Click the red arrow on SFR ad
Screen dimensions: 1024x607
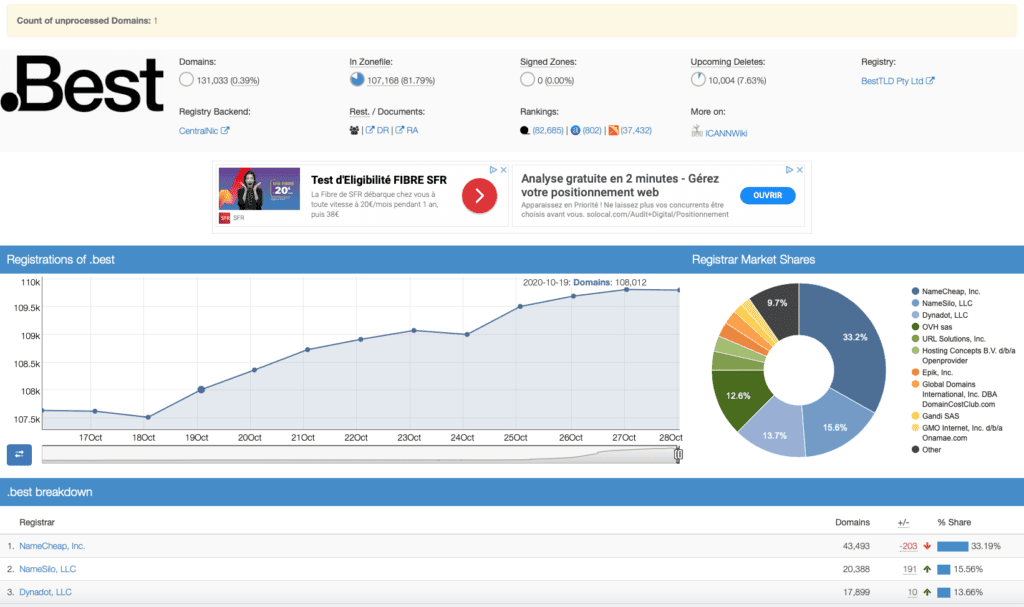pyautogui.click(x=479, y=195)
